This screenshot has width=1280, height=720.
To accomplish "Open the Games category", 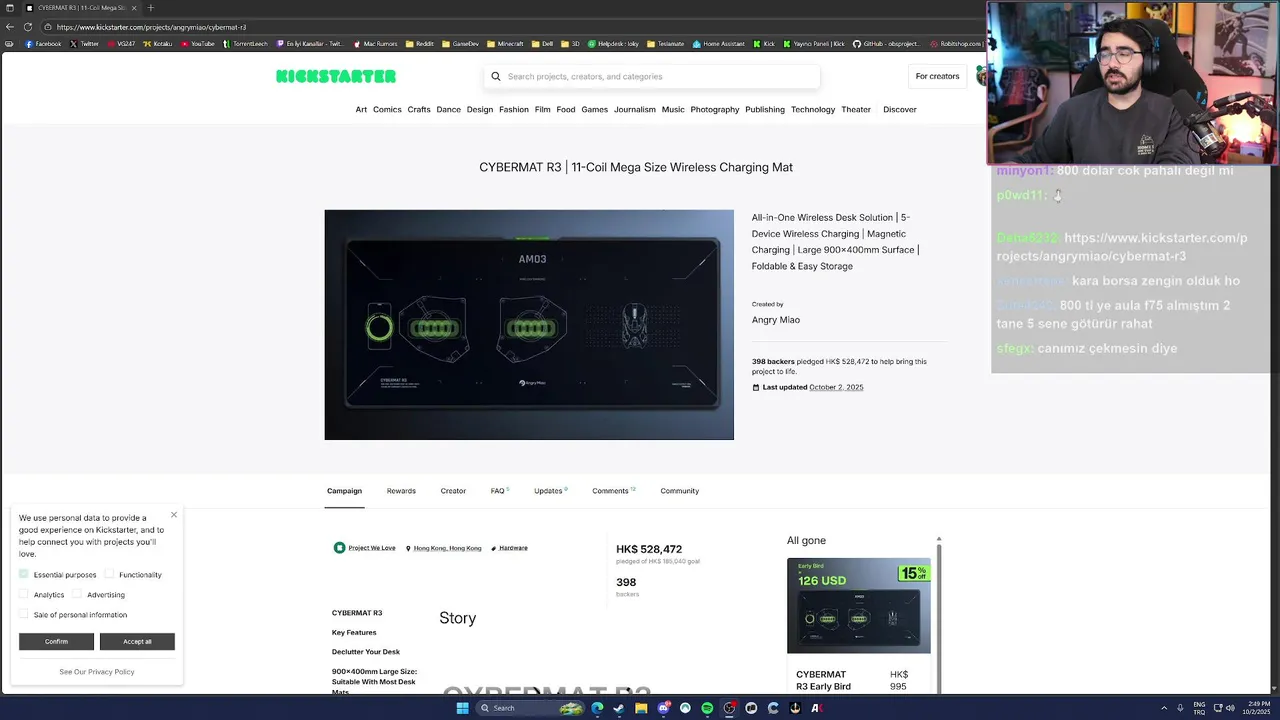I will tap(595, 109).
